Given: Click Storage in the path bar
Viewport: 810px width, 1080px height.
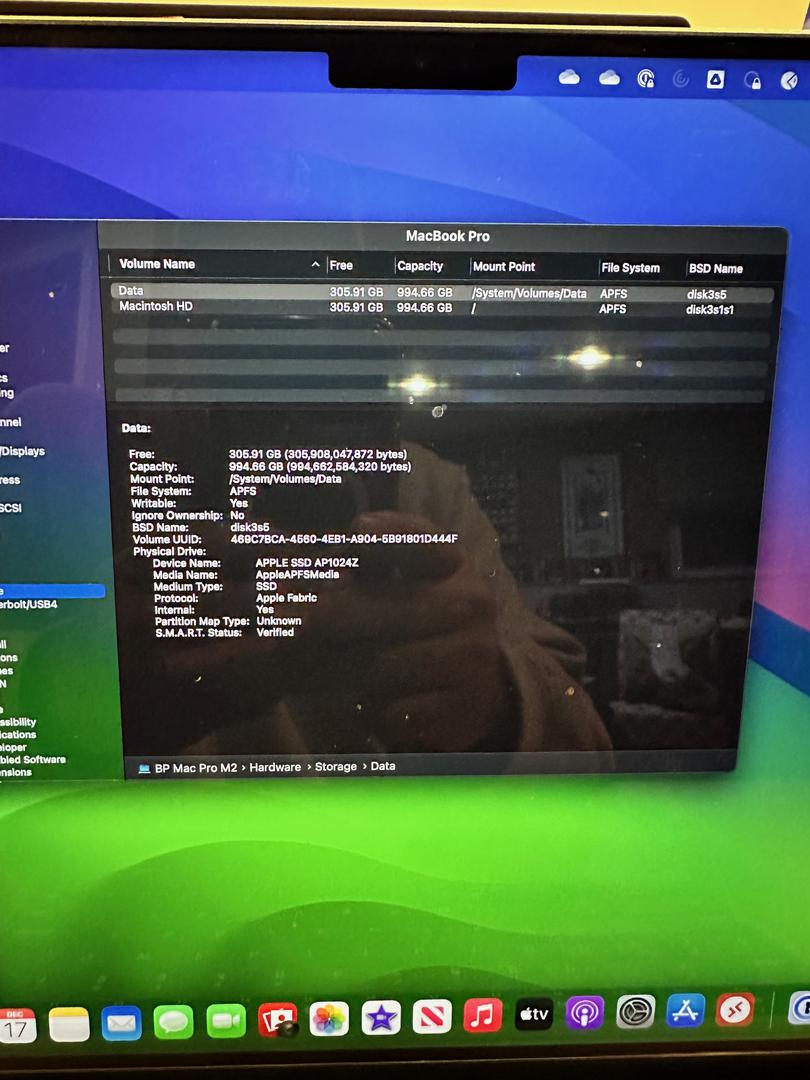Looking at the screenshot, I should pos(335,767).
